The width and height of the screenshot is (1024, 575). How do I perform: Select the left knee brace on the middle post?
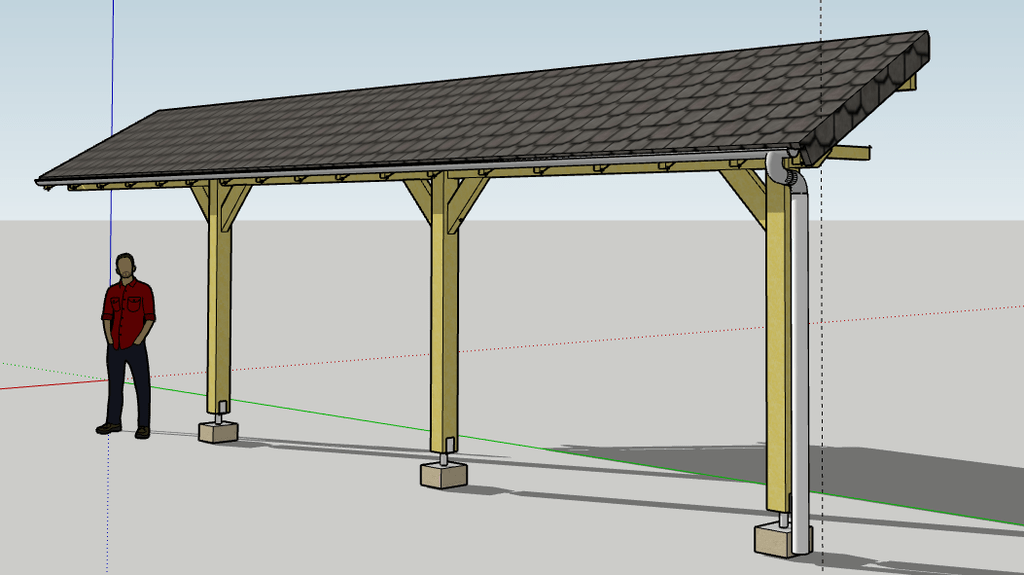(x=418, y=201)
